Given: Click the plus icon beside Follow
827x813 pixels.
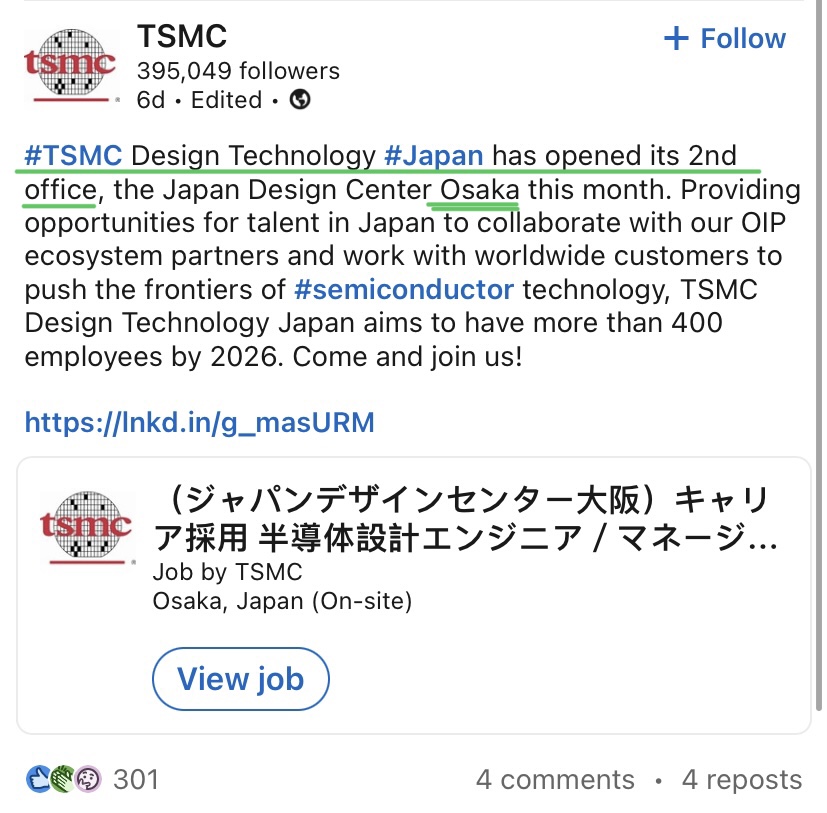Looking at the screenshot, I should (x=676, y=39).
